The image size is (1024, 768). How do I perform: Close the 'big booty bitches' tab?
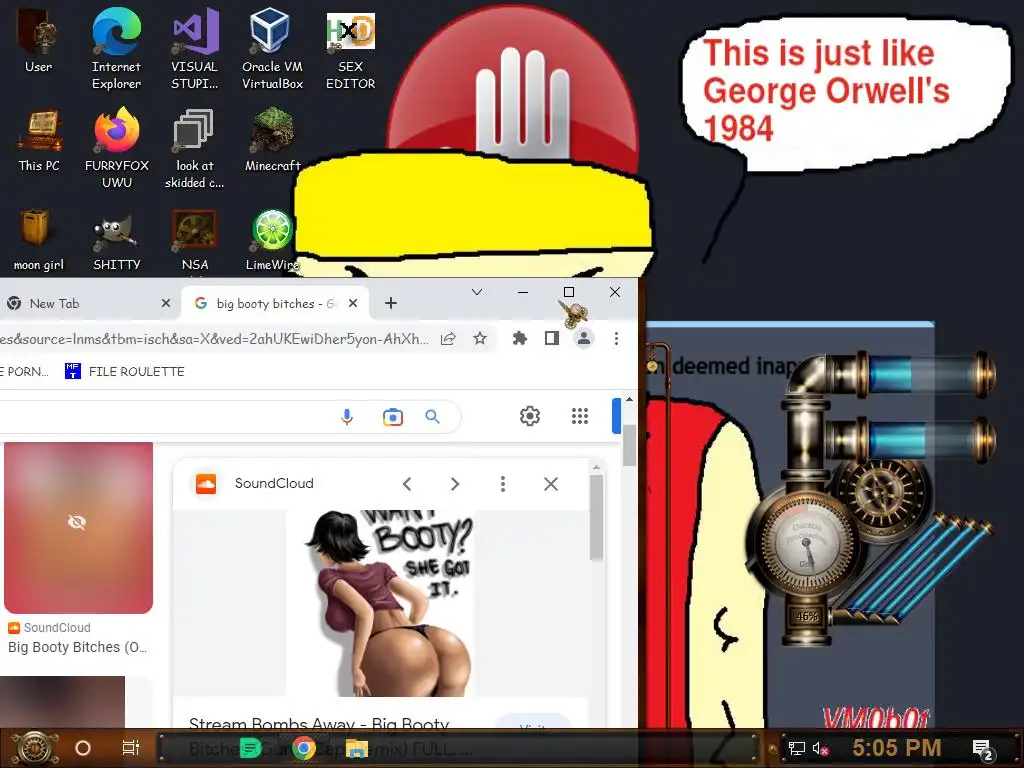pyautogui.click(x=353, y=304)
